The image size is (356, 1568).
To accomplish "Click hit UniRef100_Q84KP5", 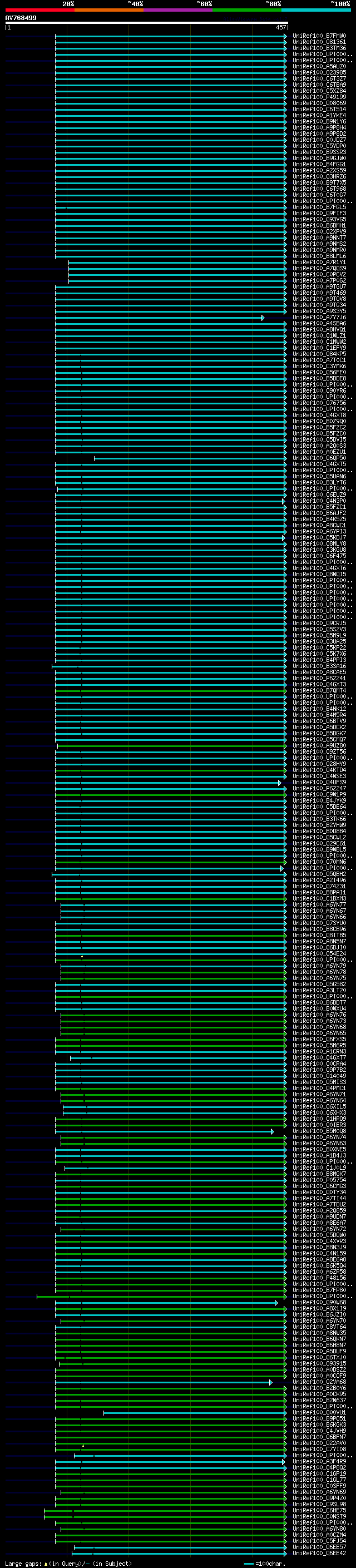I will (x=319, y=354).
